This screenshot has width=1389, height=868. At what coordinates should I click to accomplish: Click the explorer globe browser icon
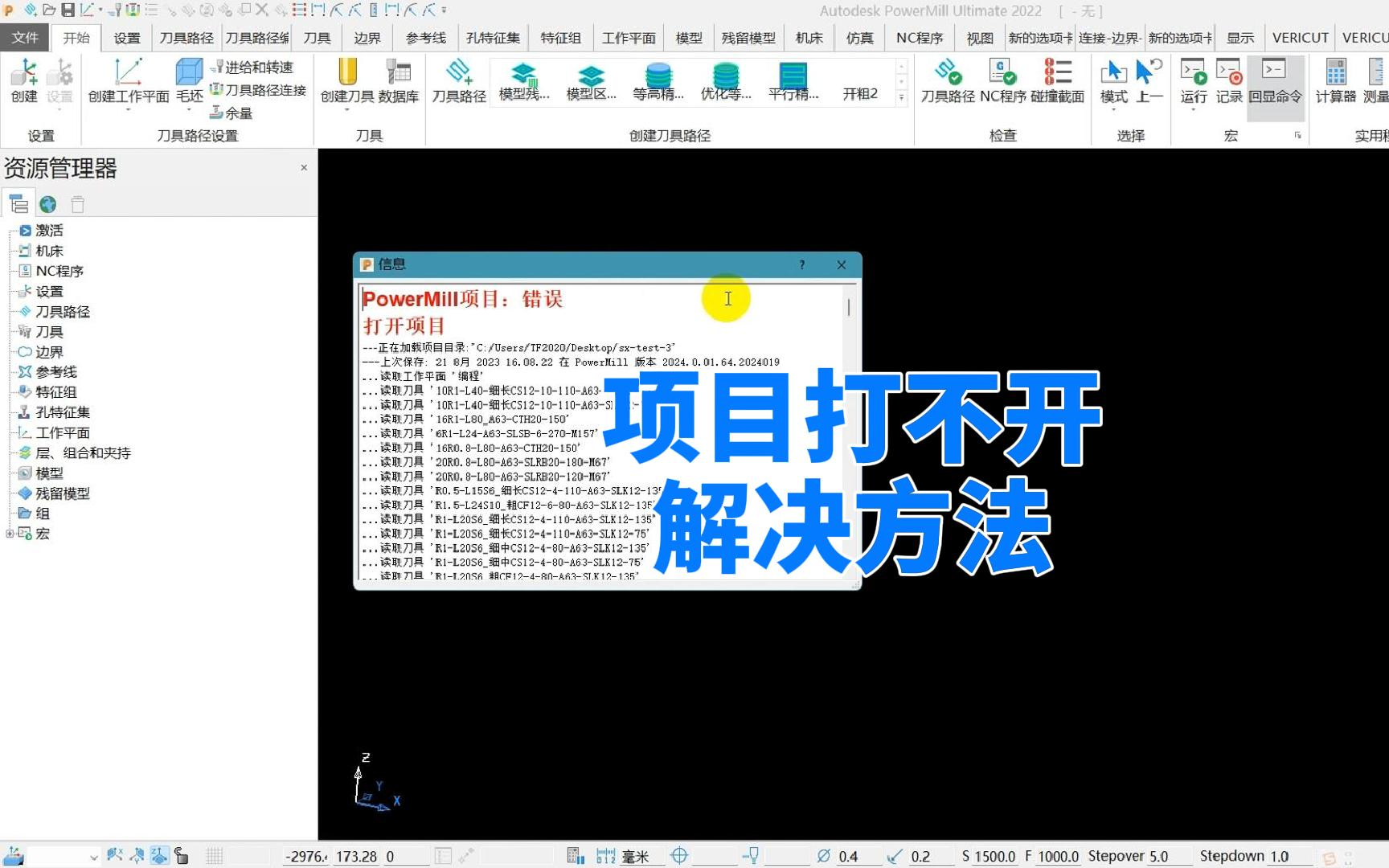tap(48, 204)
